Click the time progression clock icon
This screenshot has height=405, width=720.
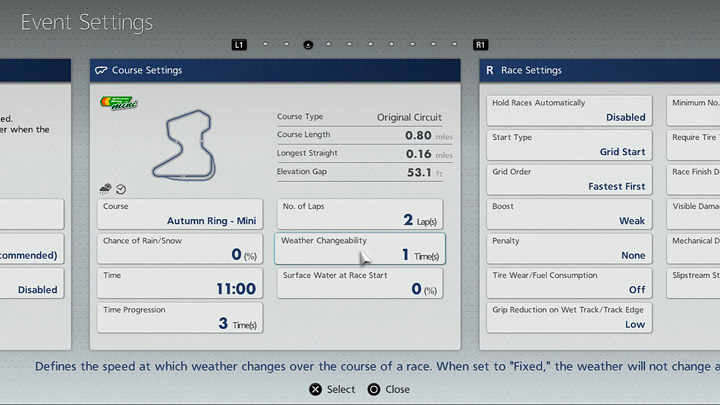click(121, 188)
